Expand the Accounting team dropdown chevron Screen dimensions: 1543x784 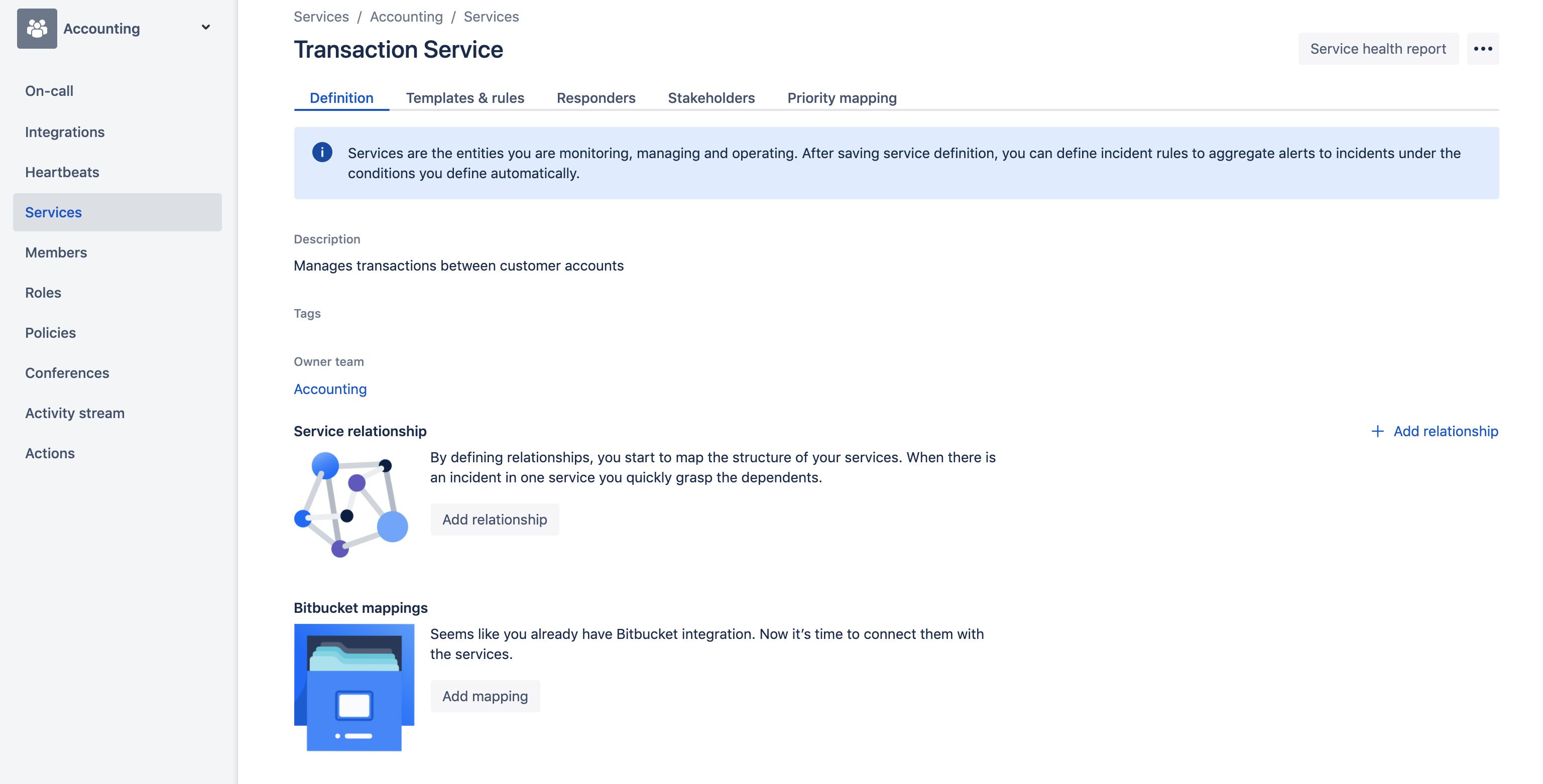[x=205, y=28]
